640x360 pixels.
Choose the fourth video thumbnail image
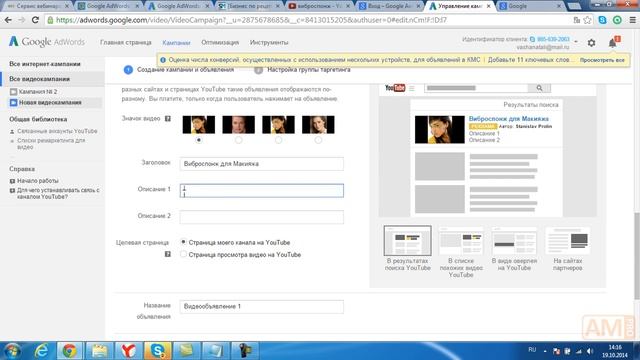[318, 124]
